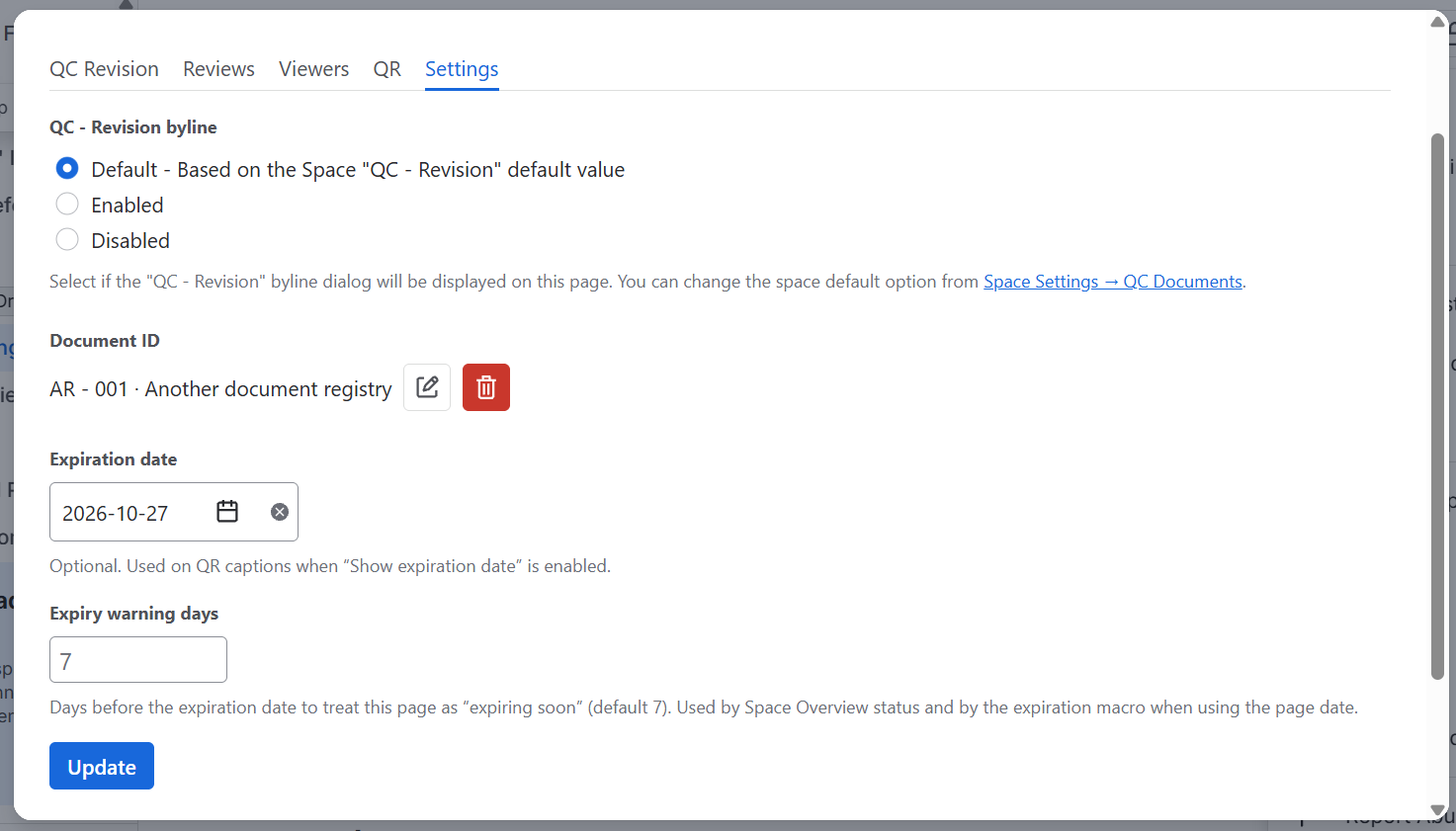Go to the Viewers tab
1456x831 pixels.
tap(313, 69)
